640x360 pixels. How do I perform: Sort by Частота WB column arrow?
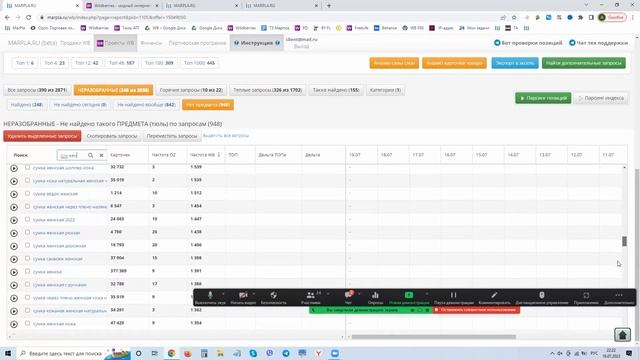point(219,155)
